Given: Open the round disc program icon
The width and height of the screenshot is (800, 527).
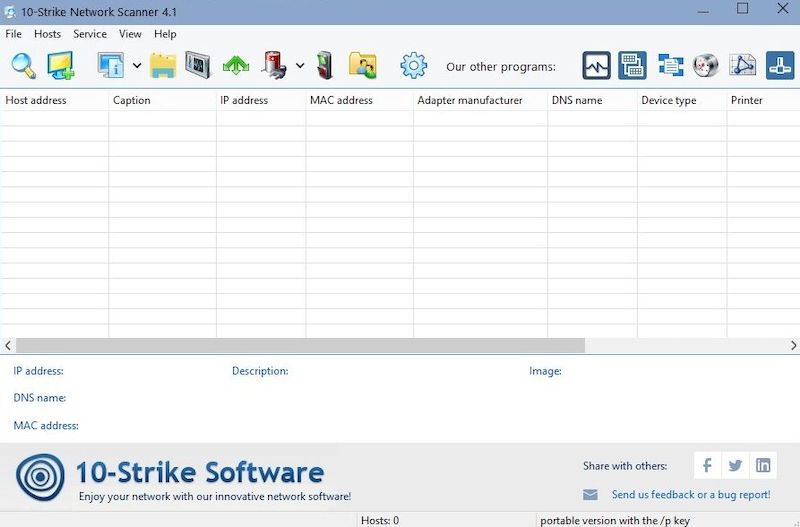Looking at the screenshot, I should tap(706, 65).
